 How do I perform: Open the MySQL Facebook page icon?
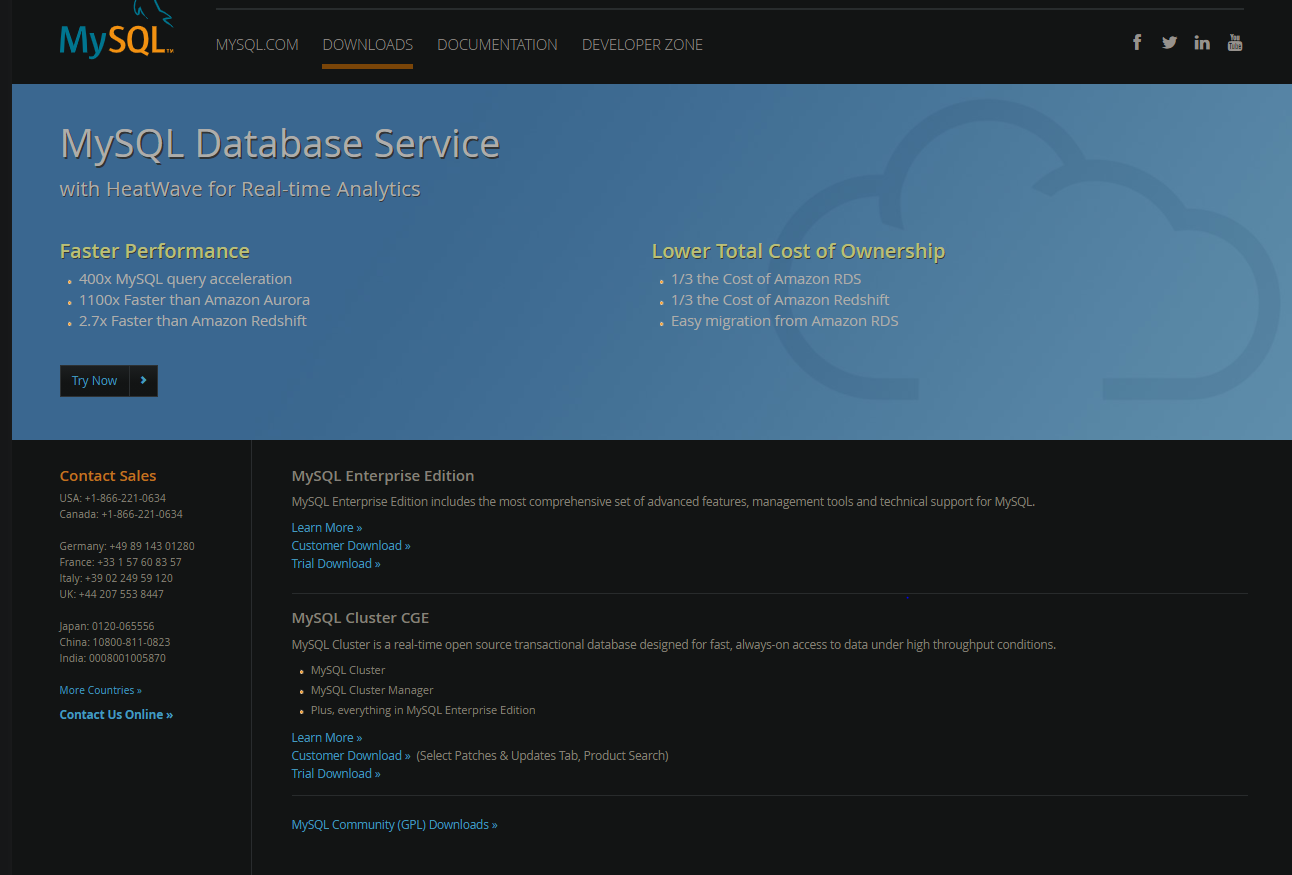[1137, 42]
